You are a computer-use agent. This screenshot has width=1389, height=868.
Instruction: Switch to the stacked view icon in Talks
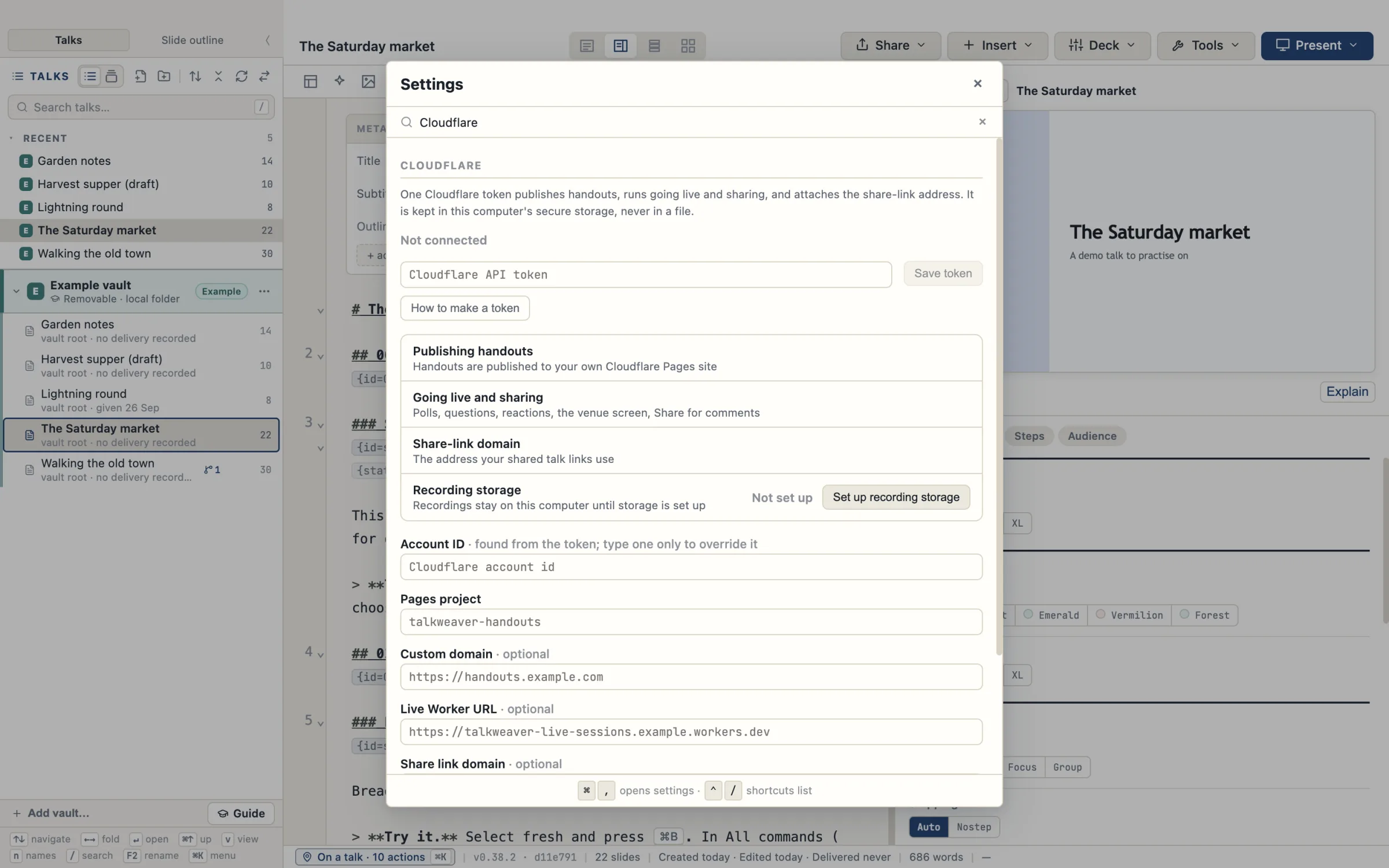coord(111,76)
